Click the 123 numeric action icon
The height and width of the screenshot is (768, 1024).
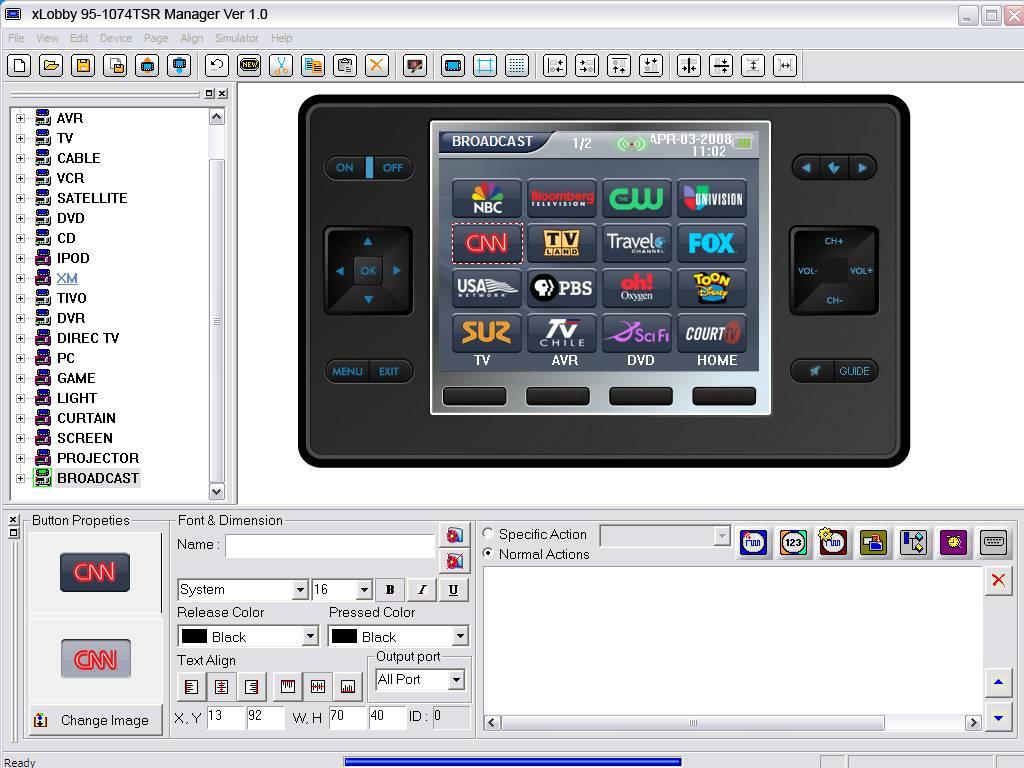click(x=793, y=542)
